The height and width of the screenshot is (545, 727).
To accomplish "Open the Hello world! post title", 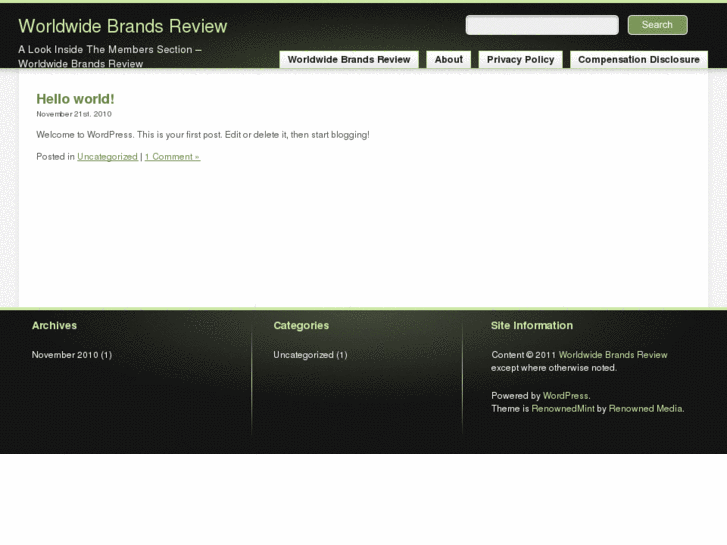I will tap(75, 99).
